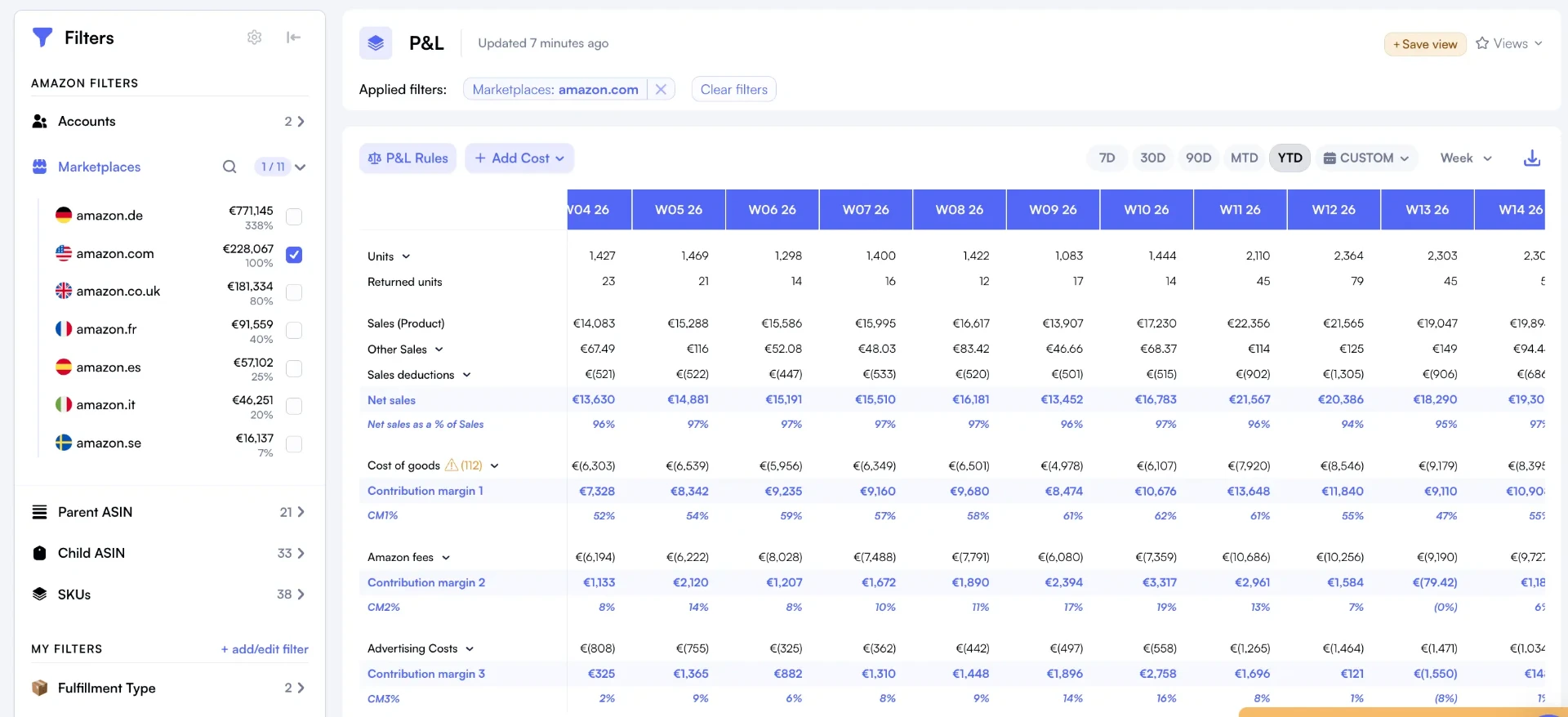Expand the Child ASIN filter

pos(301,553)
